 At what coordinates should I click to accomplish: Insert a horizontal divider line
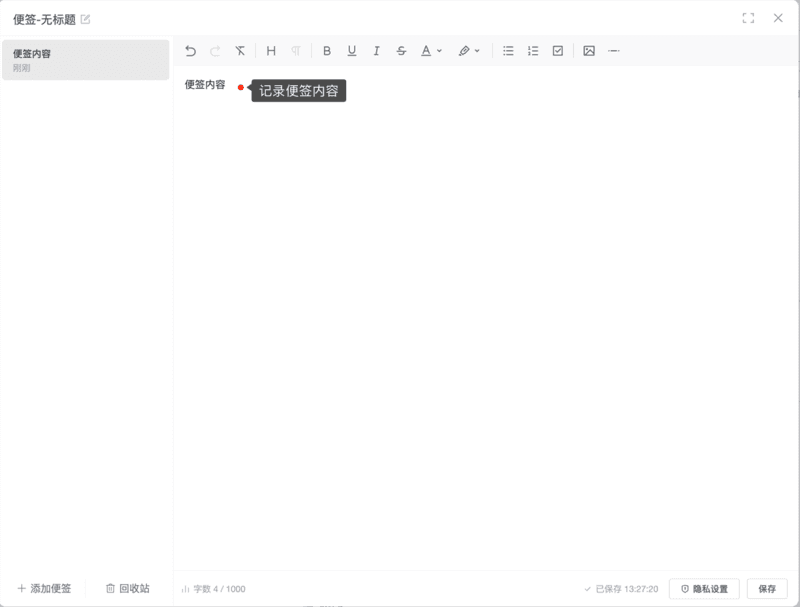[614, 50]
